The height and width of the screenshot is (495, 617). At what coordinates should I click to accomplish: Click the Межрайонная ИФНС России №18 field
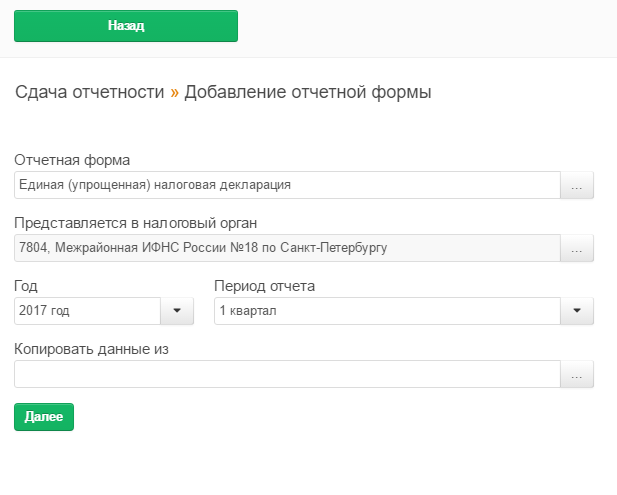pos(285,248)
